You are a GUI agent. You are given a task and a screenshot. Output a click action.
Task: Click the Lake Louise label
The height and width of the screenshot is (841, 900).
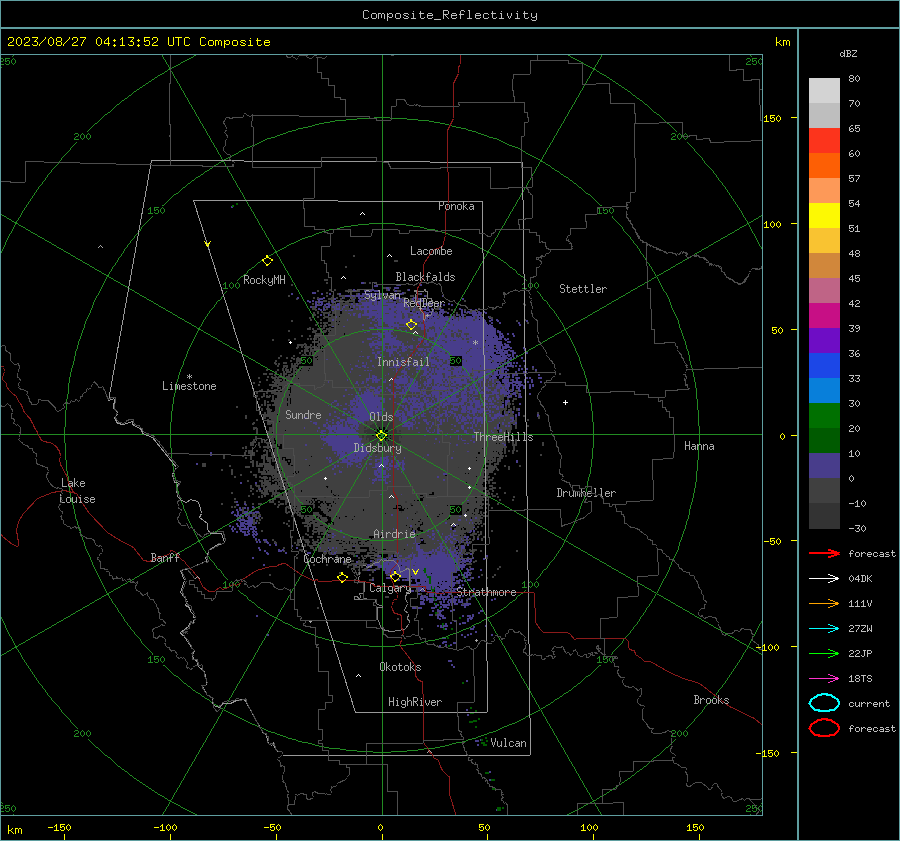click(x=77, y=491)
